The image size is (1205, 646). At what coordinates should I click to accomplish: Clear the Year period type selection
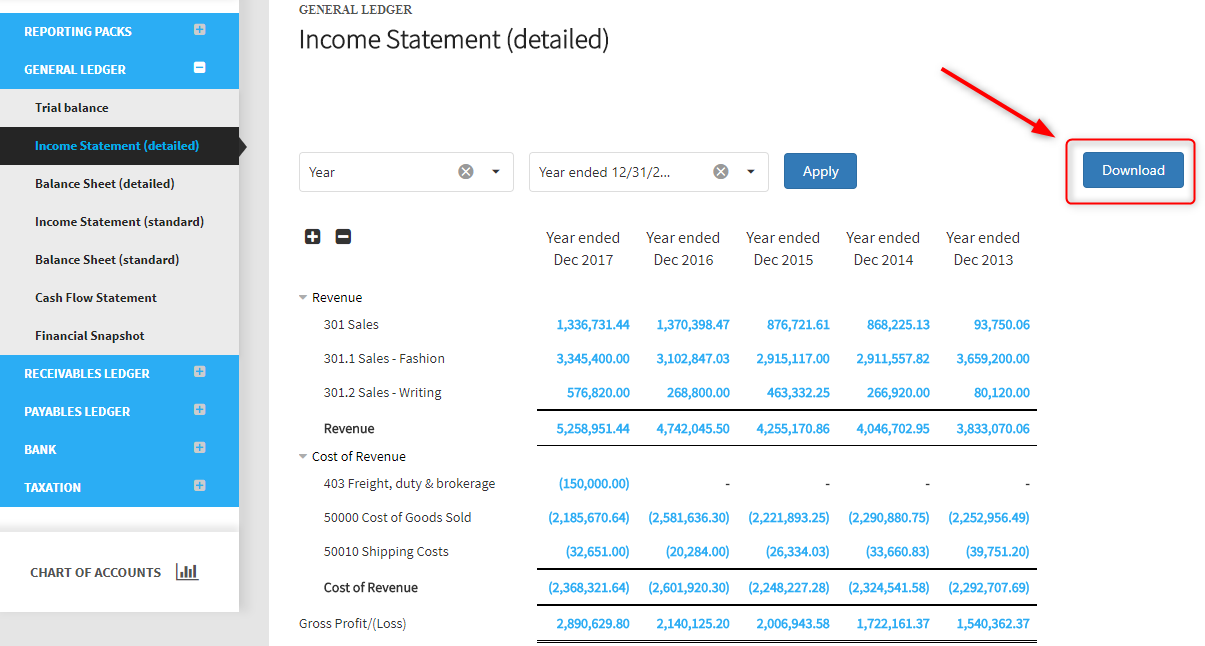point(466,172)
